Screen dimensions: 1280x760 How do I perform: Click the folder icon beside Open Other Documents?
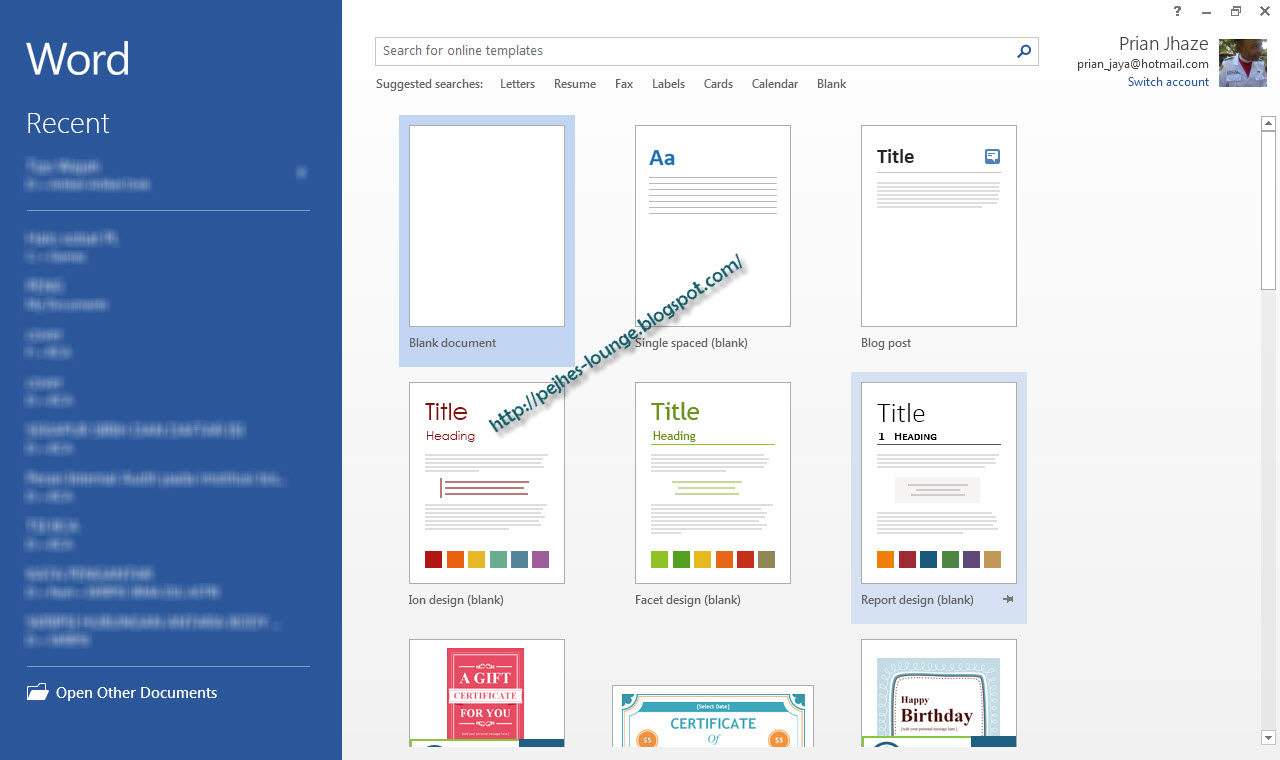(x=38, y=692)
